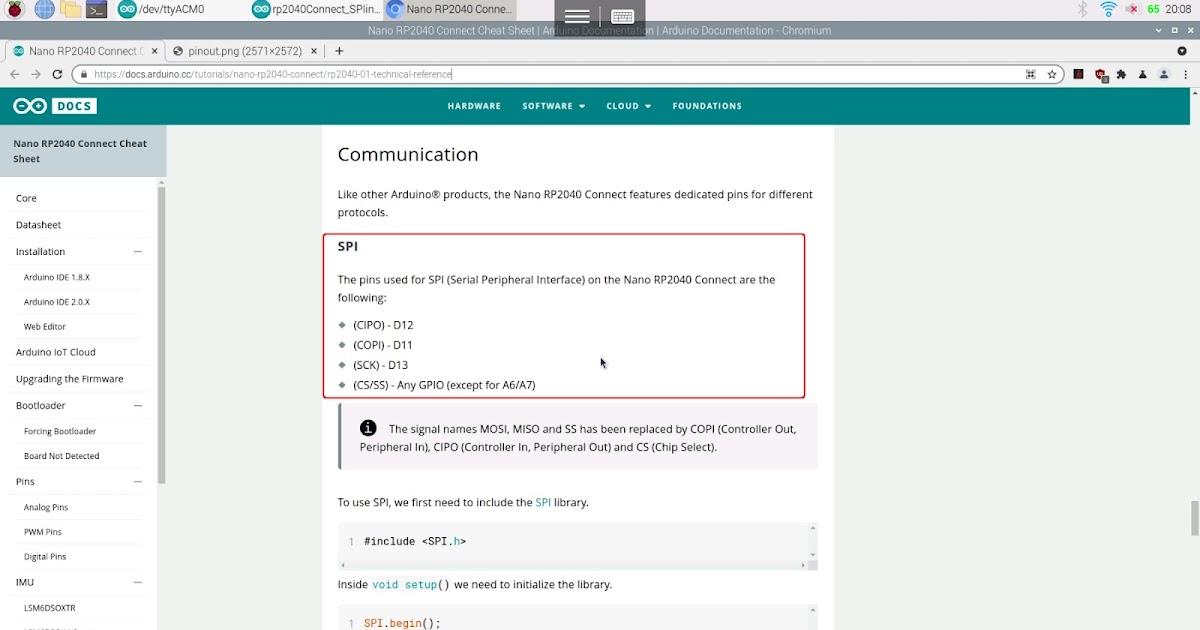Open Chromium's three-dot menu
This screenshot has width=1200, height=630.
pyautogui.click(x=1186, y=74)
